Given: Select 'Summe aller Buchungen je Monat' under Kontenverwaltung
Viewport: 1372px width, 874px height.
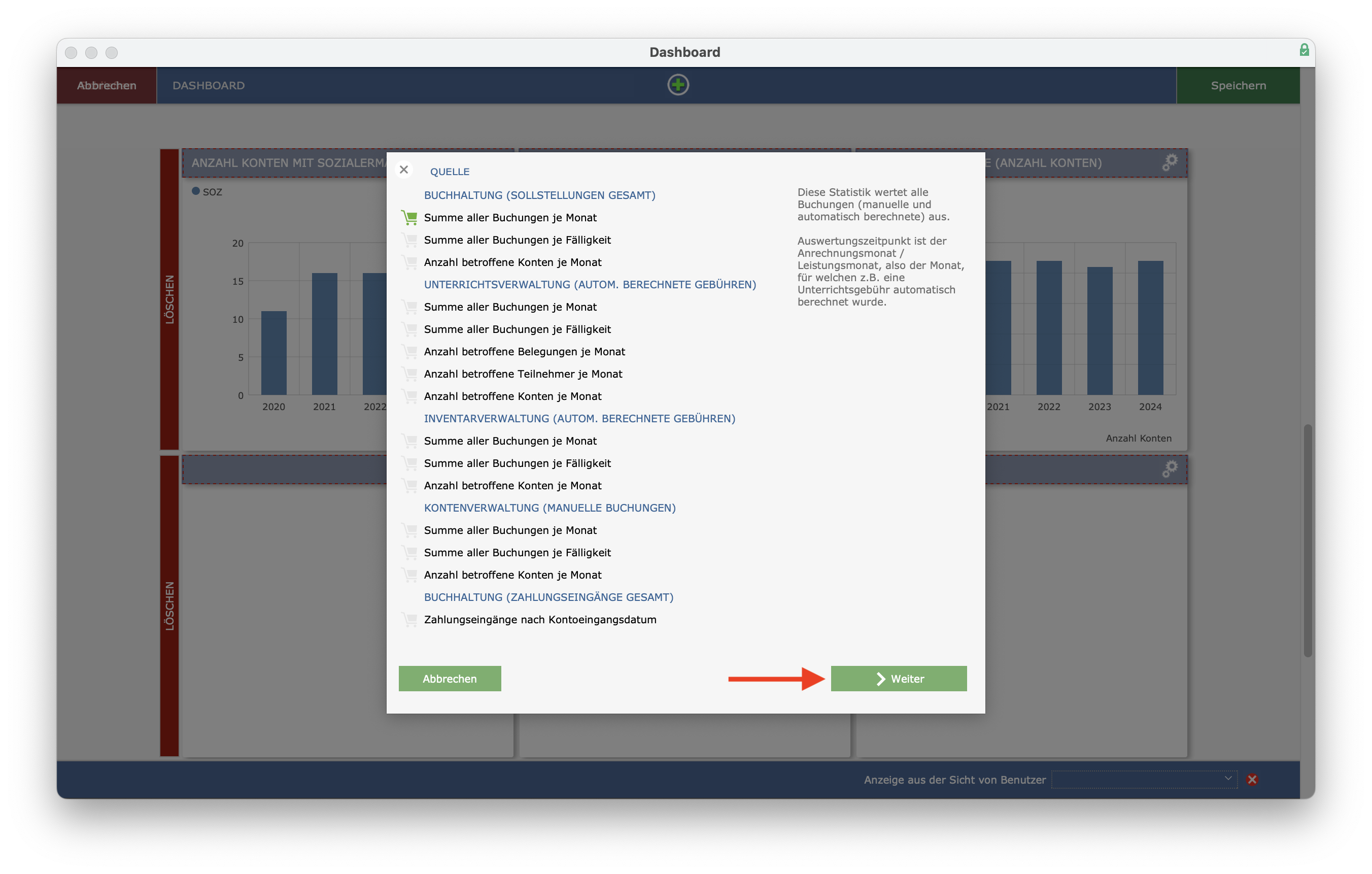Looking at the screenshot, I should (510, 530).
